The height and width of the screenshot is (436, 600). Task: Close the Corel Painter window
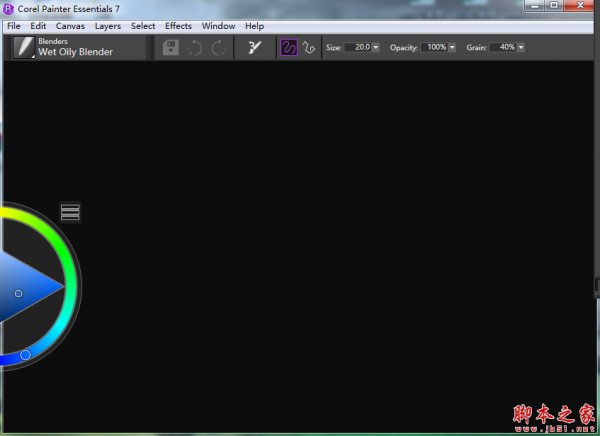[x=580, y=6]
